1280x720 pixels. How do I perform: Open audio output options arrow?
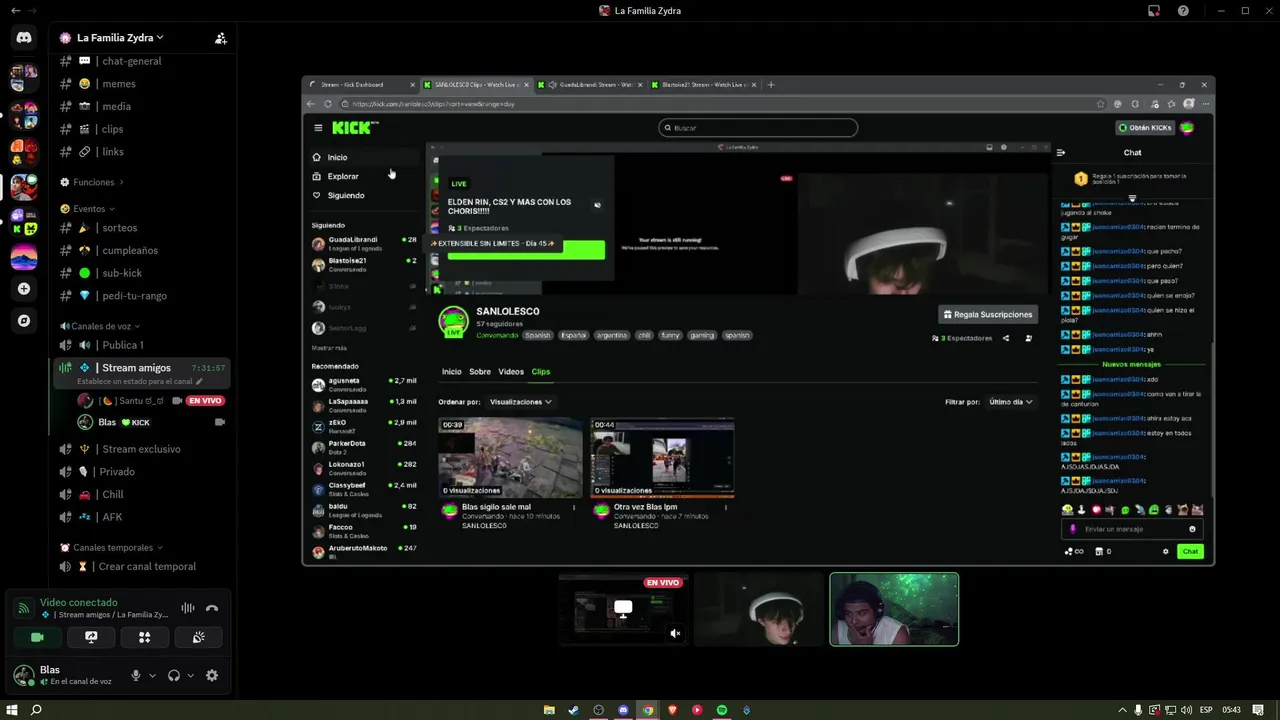[x=190, y=676]
